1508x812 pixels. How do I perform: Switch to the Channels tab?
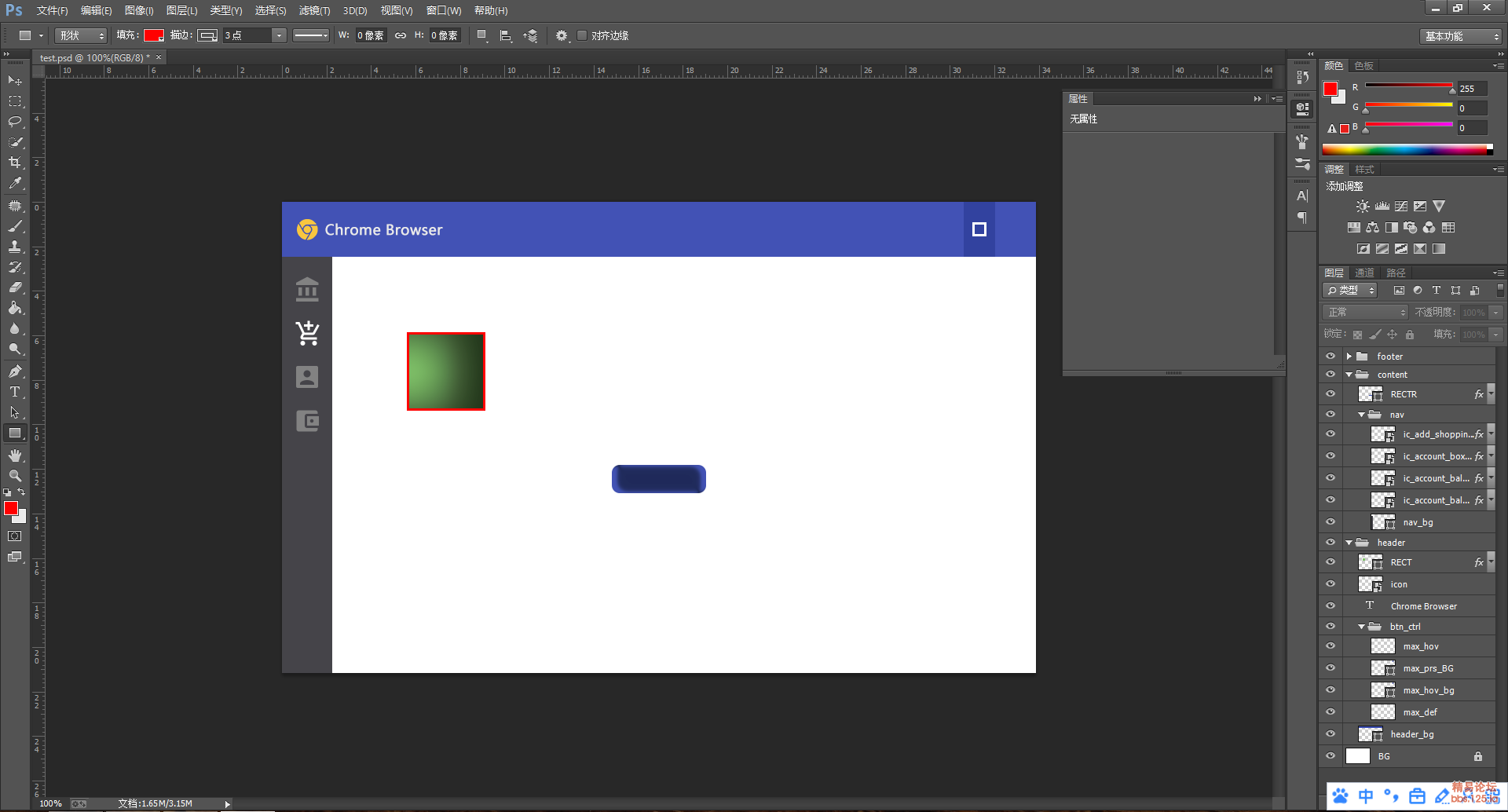pos(1364,272)
